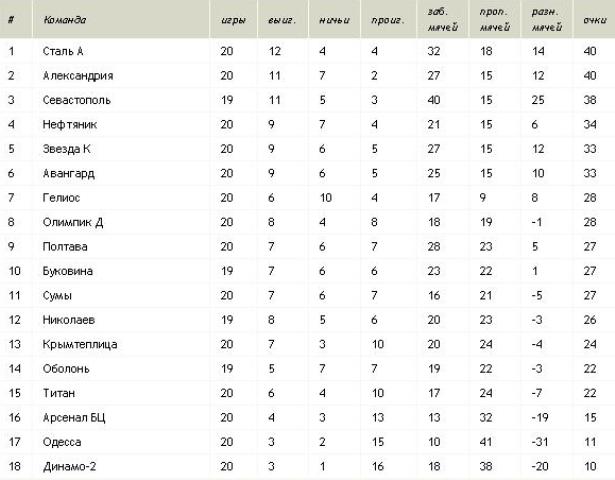
Task: Click the Буковина team name
Action: pyautogui.click(x=67, y=271)
